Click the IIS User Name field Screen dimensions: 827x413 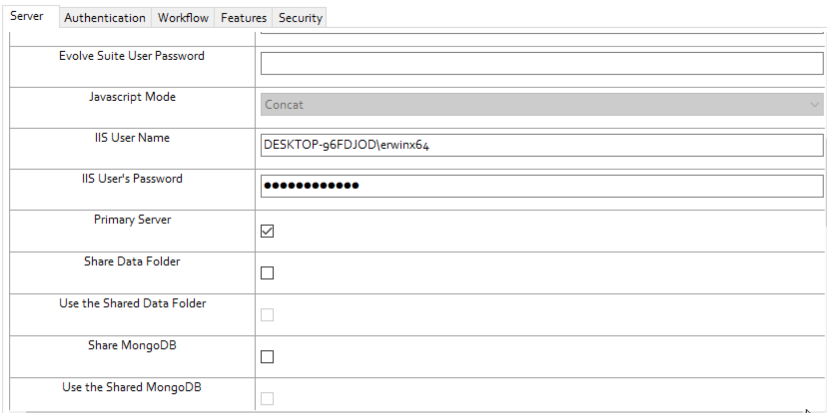(x=541, y=145)
